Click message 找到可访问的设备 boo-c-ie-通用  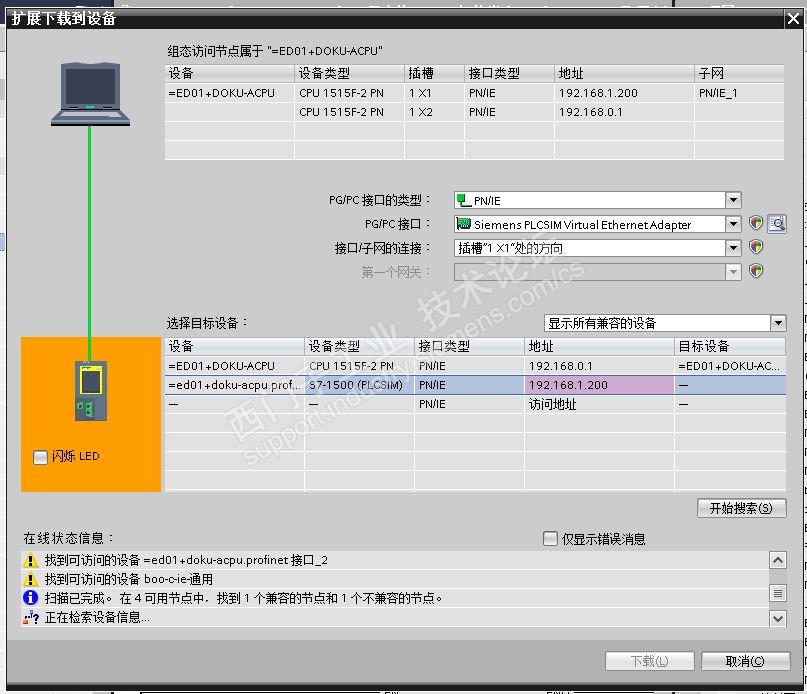(129, 579)
